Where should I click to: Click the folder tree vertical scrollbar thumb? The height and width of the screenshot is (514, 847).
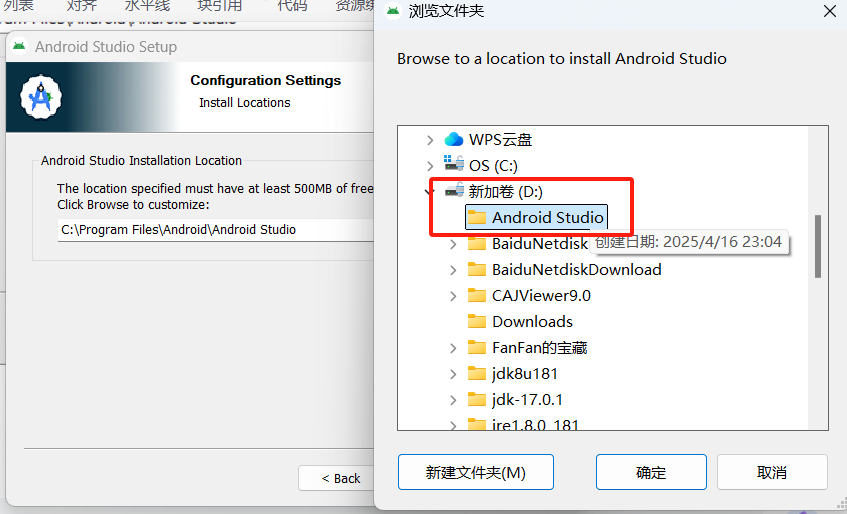(818, 247)
